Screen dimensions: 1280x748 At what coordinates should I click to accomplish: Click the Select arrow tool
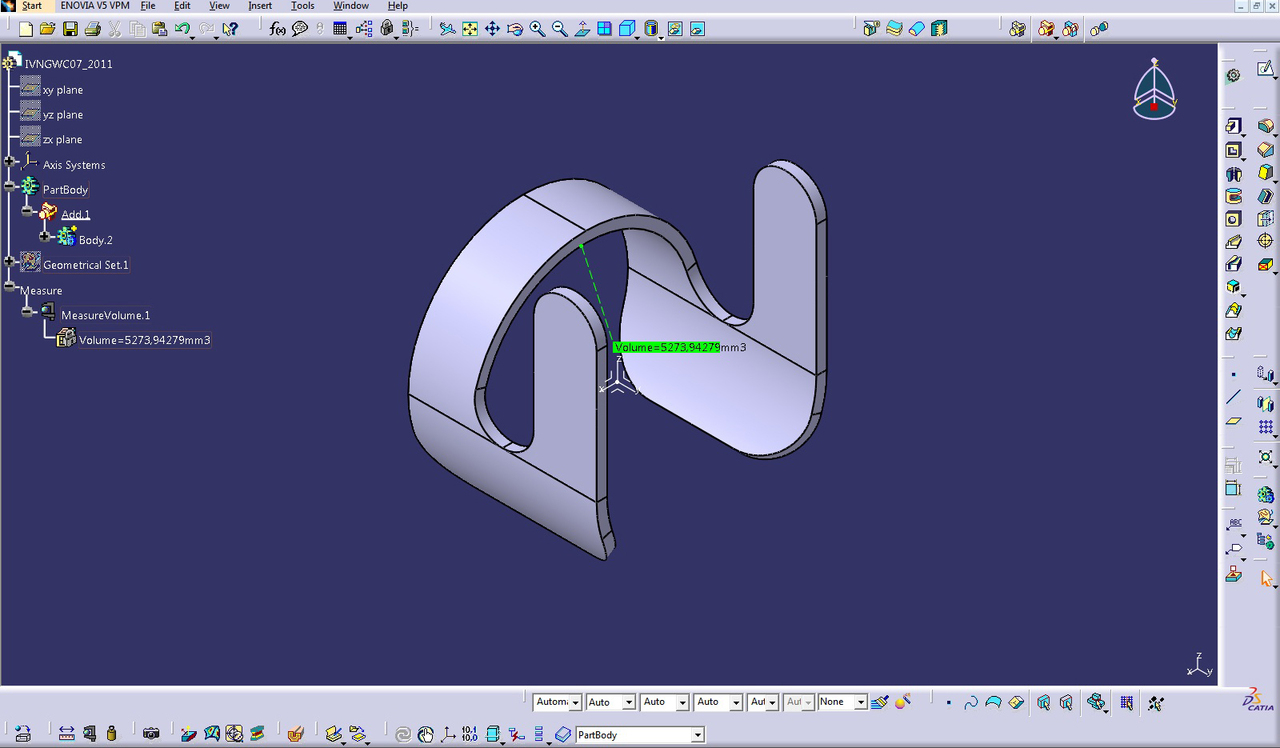coord(1266,578)
